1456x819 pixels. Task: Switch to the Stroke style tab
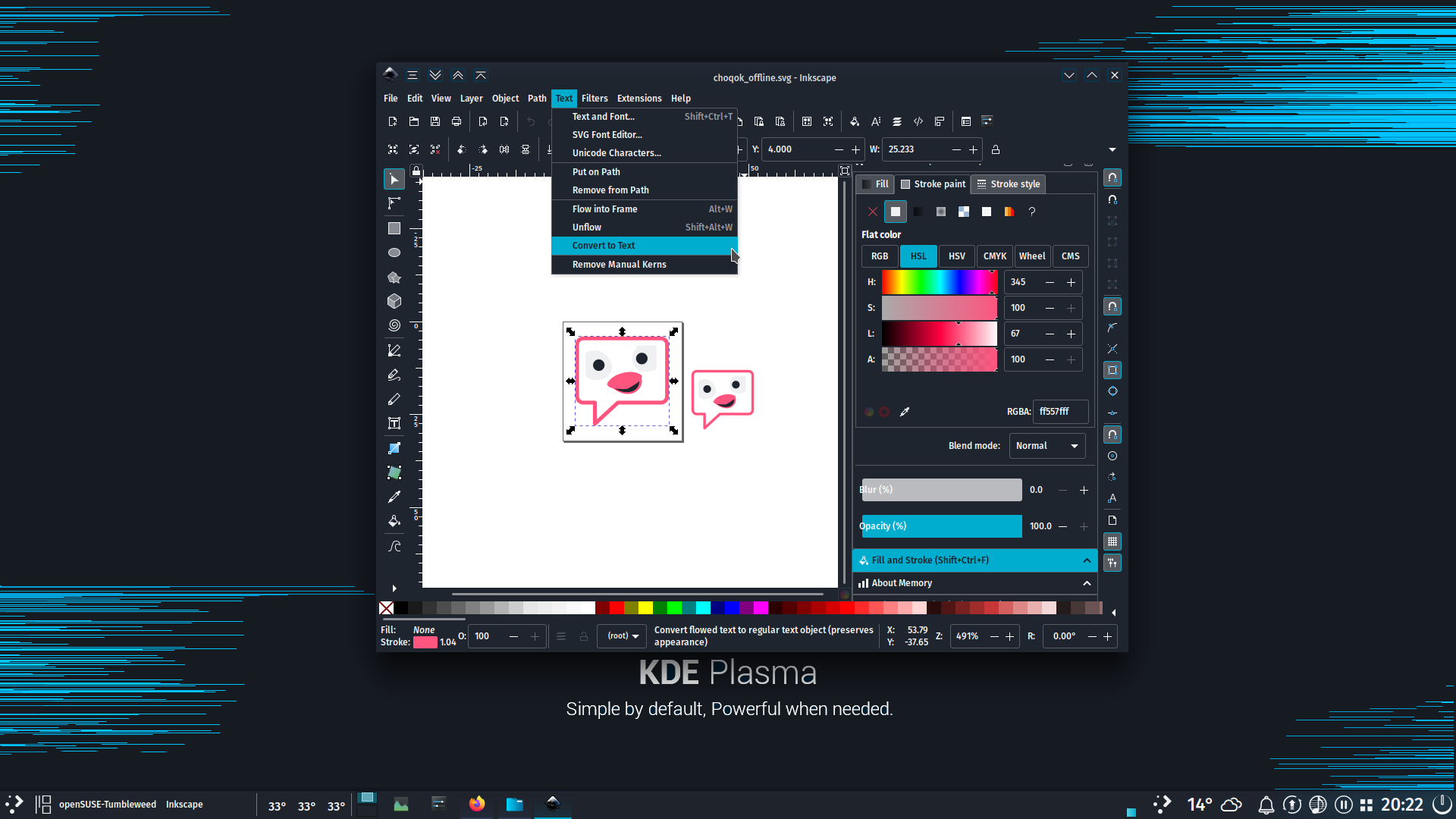click(x=1008, y=184)
